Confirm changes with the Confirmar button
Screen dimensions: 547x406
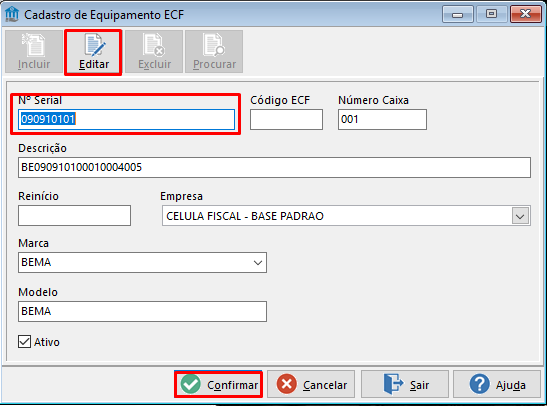(x=218, y=384)
